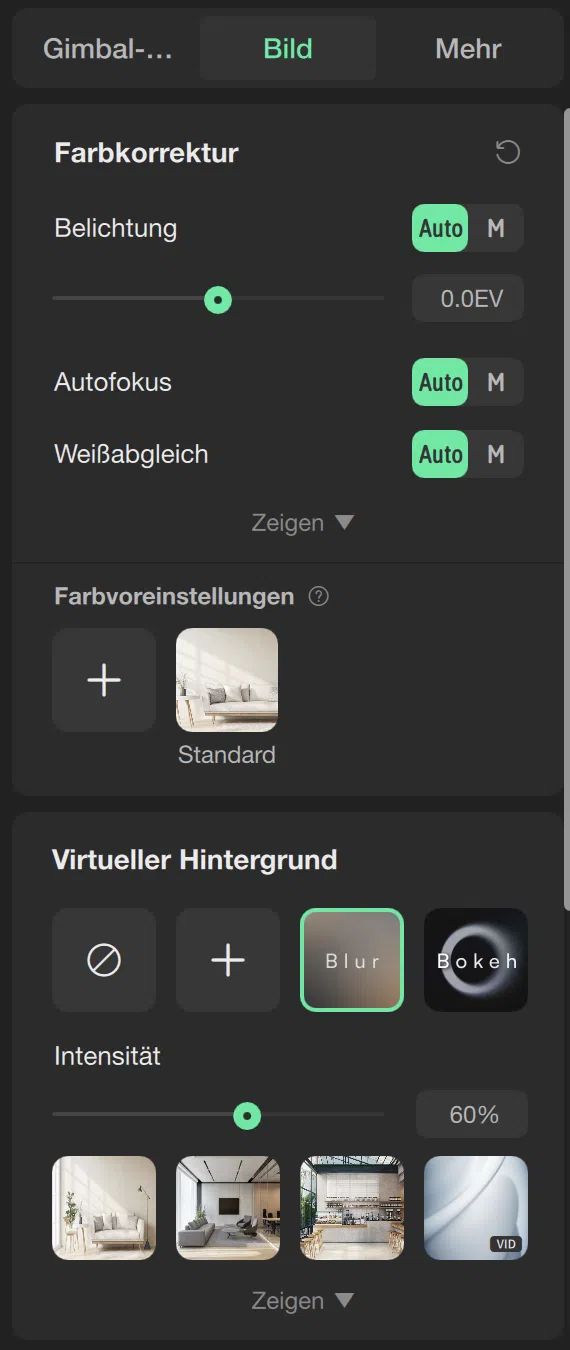Set Weißabgleich to Auto

(440, 454)
